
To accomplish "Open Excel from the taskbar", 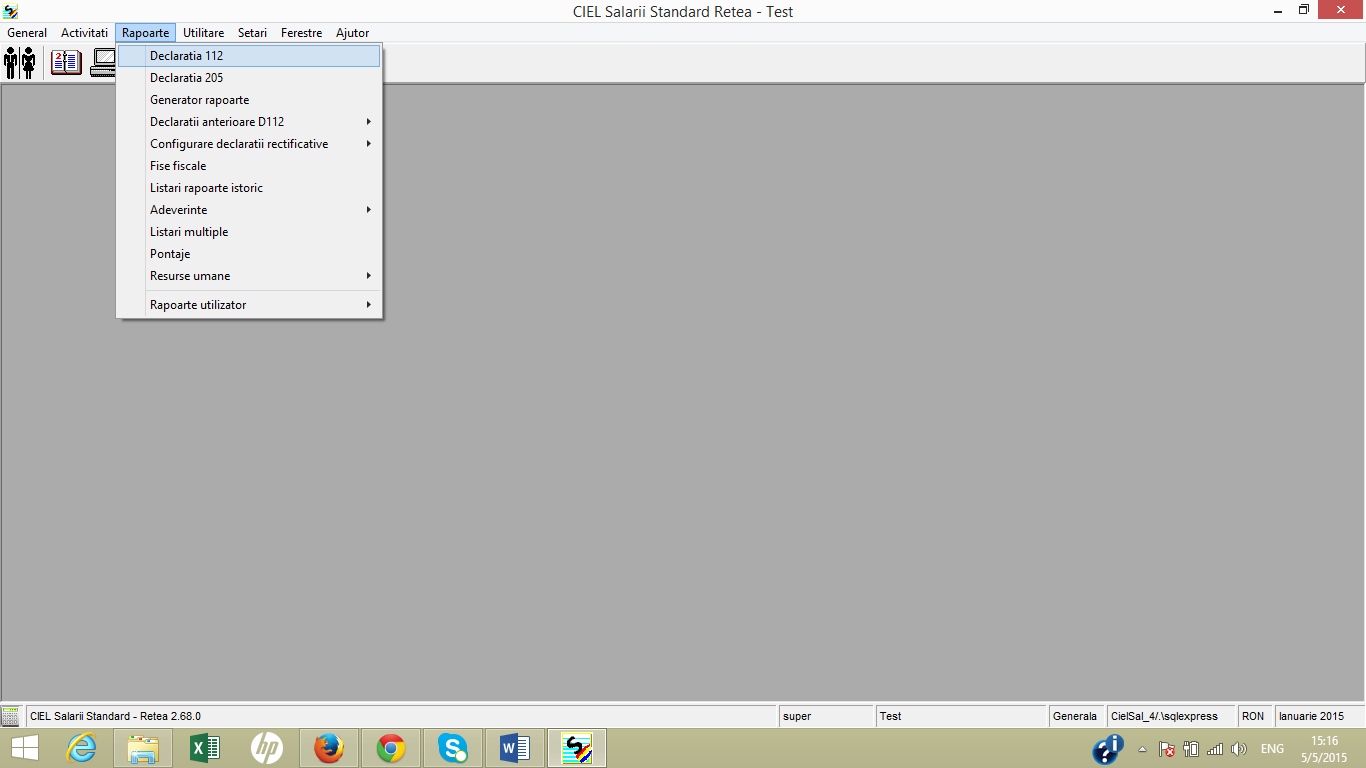I will coord(205,748).
